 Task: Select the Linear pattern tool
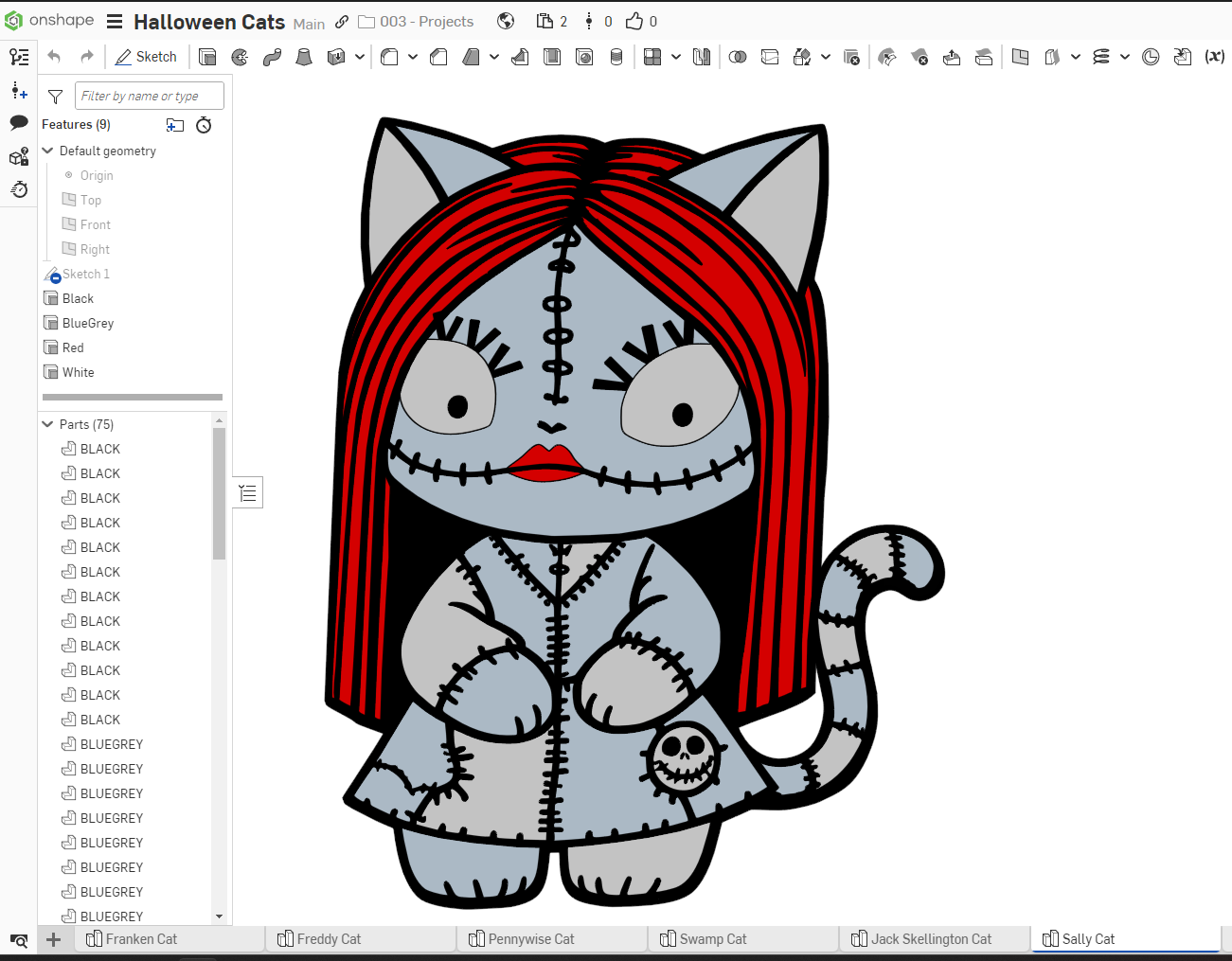[652, 57]
